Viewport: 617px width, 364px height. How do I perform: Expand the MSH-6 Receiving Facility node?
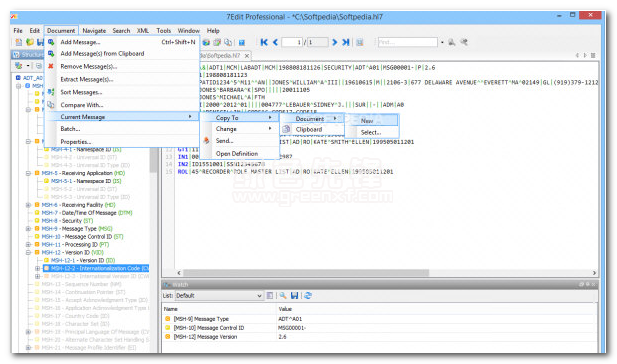click(x=28, y=205)
